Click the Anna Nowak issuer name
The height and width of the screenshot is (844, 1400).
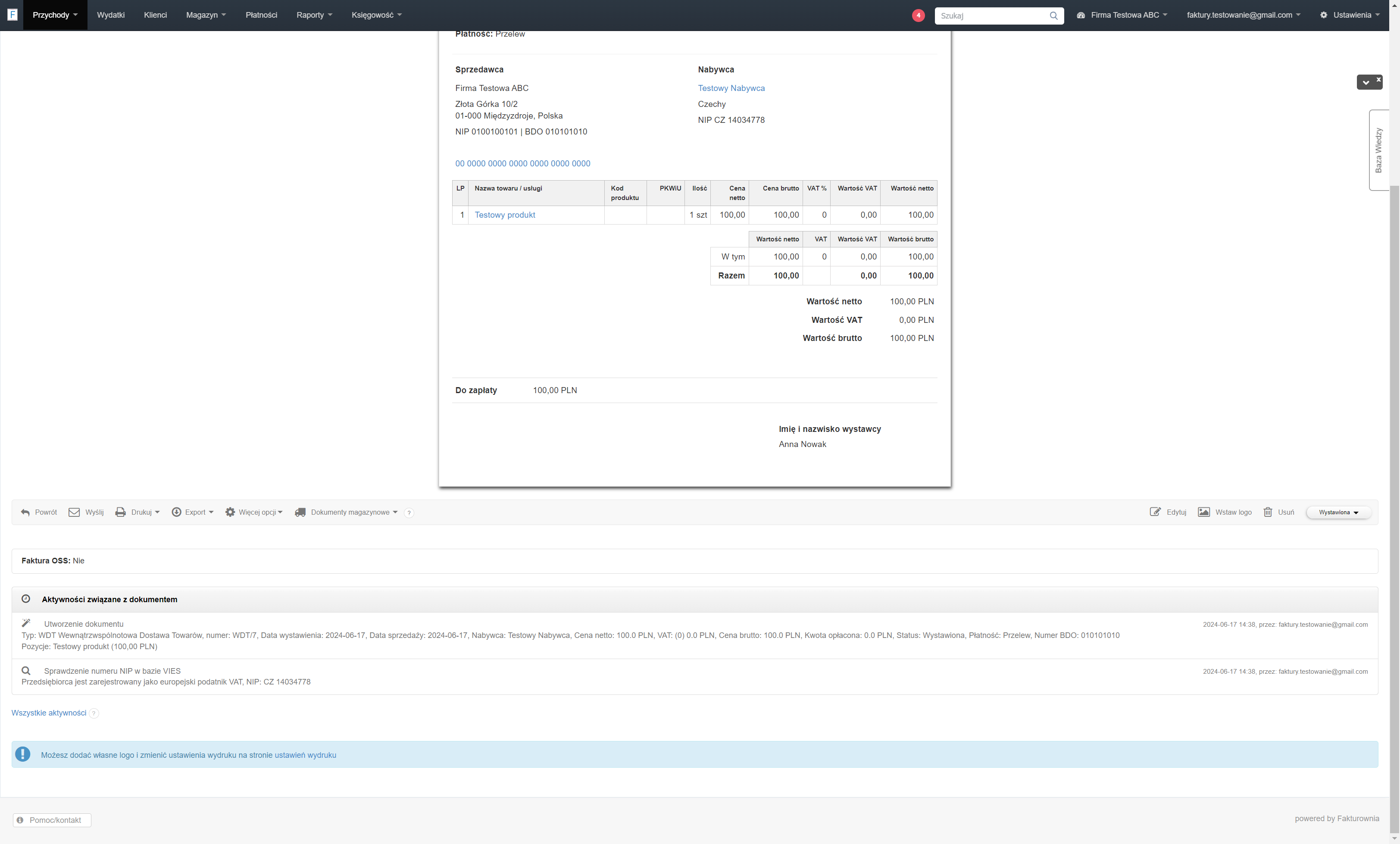tap(802, 444)
